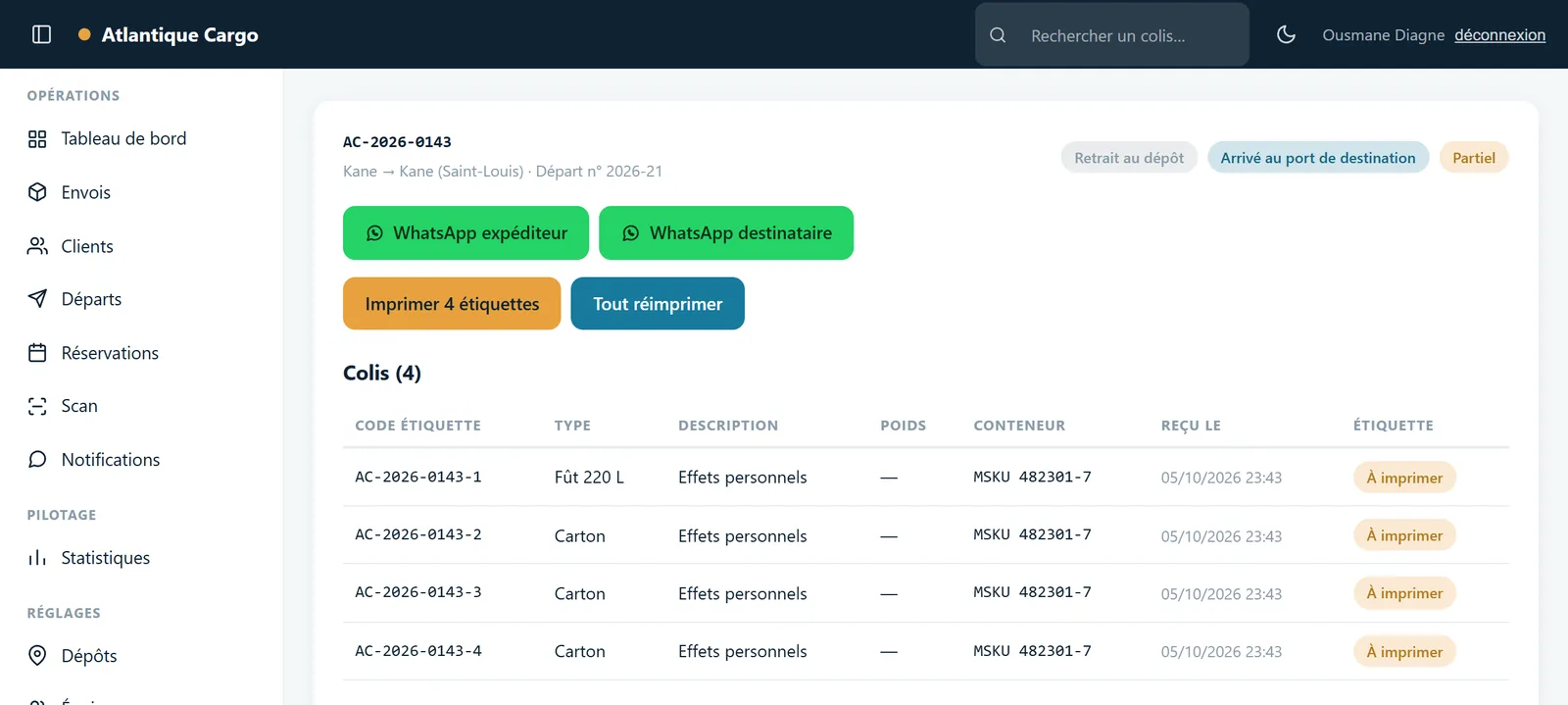
Task: Click À imprimer badge for AC-2026-0143-1
Action: (1404, 478)
